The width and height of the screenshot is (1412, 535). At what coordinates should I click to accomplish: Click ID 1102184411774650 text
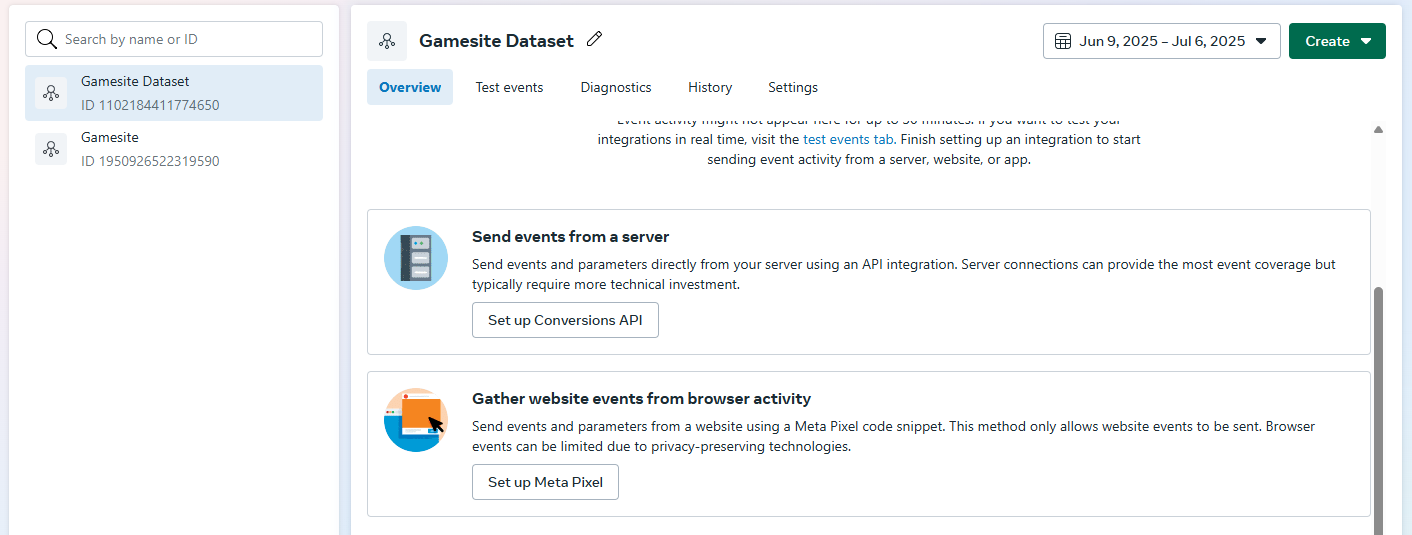pos(150,105)
